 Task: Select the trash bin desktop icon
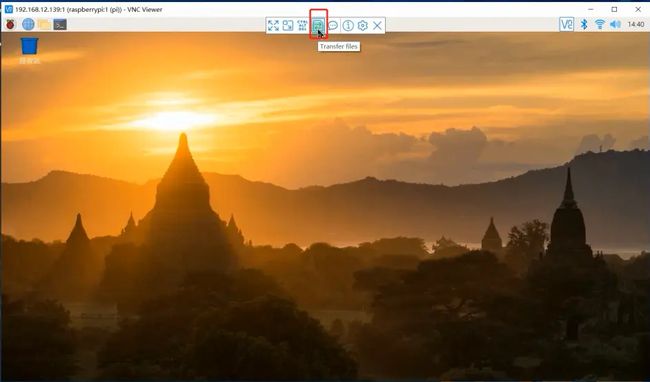pyautogui.click(x=29, y=46)
